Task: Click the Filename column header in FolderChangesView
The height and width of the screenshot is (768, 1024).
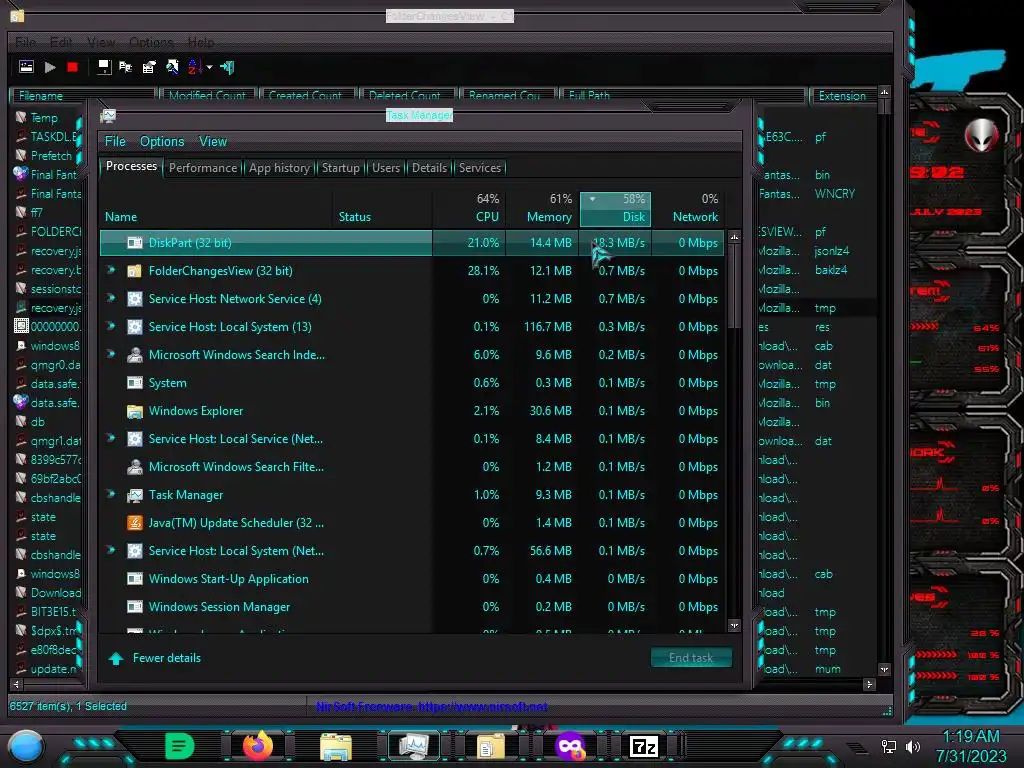Action: click(82, 96)
